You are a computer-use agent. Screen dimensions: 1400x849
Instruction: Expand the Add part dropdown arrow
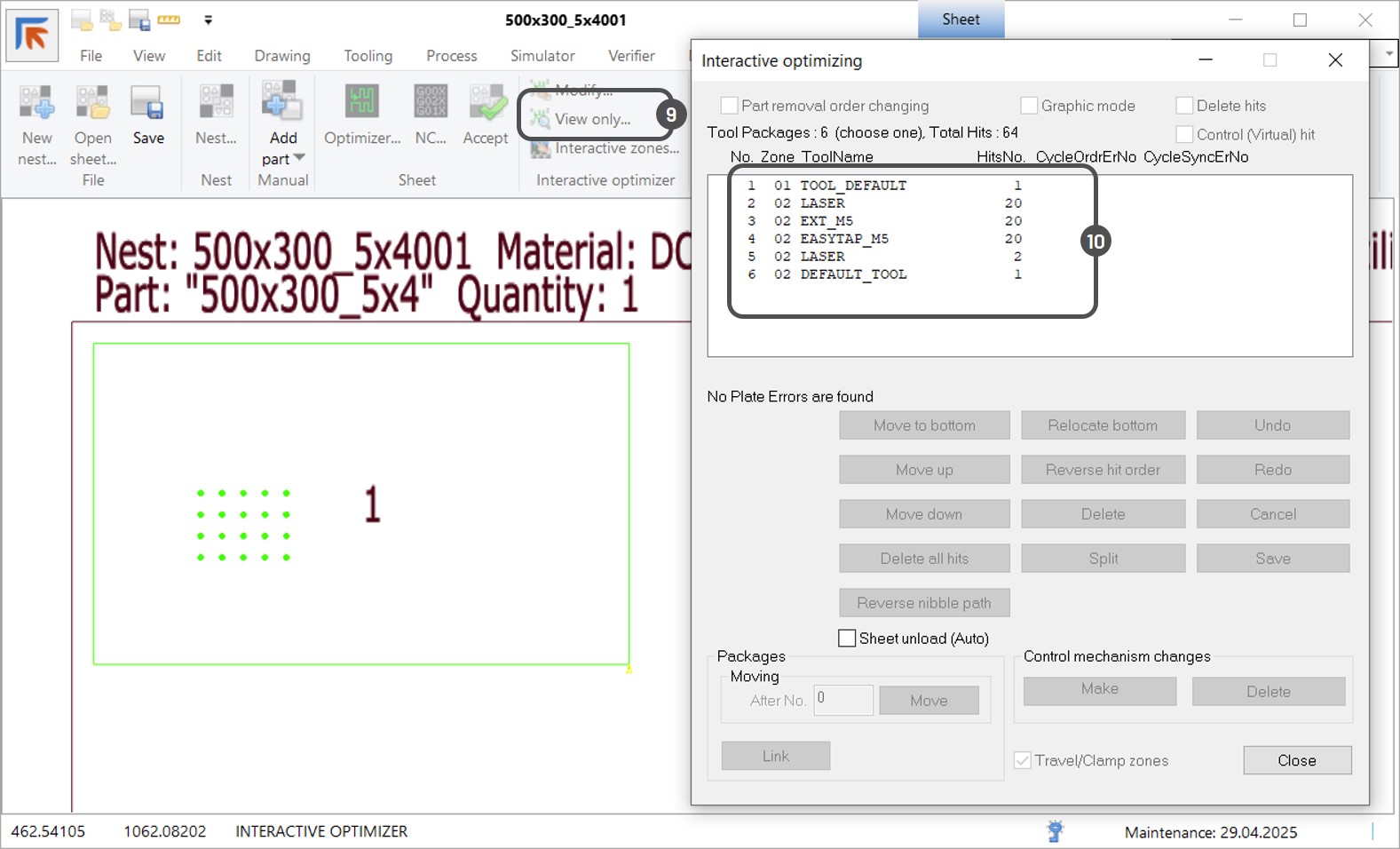[299, 158]
